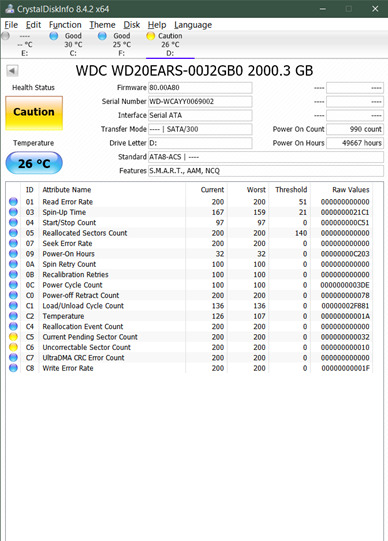
Task: Click yellow icon for Current Pending Sector Count
Action: pos(13,336)
